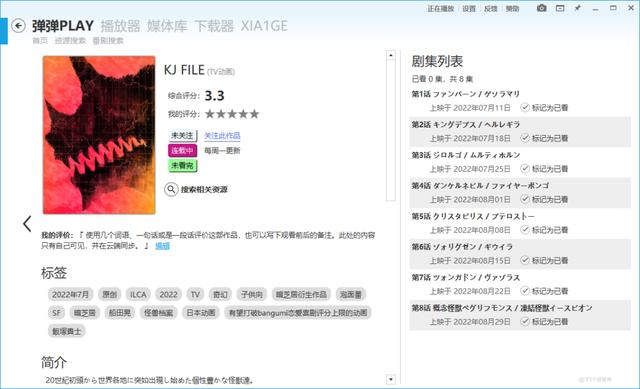
Task: Select the 船田晃 tag
Action: pos(120,313)
